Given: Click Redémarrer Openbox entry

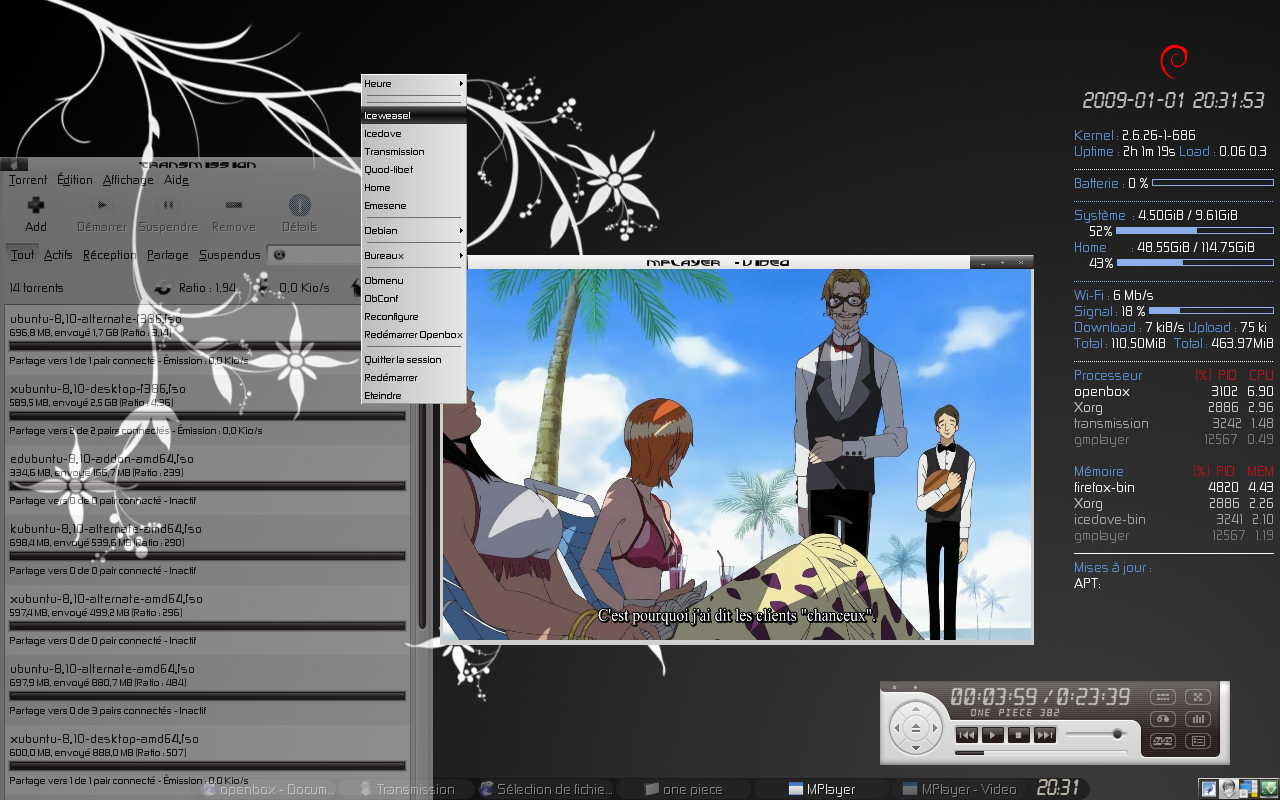Looking at the screenshot, I should 414,335.
